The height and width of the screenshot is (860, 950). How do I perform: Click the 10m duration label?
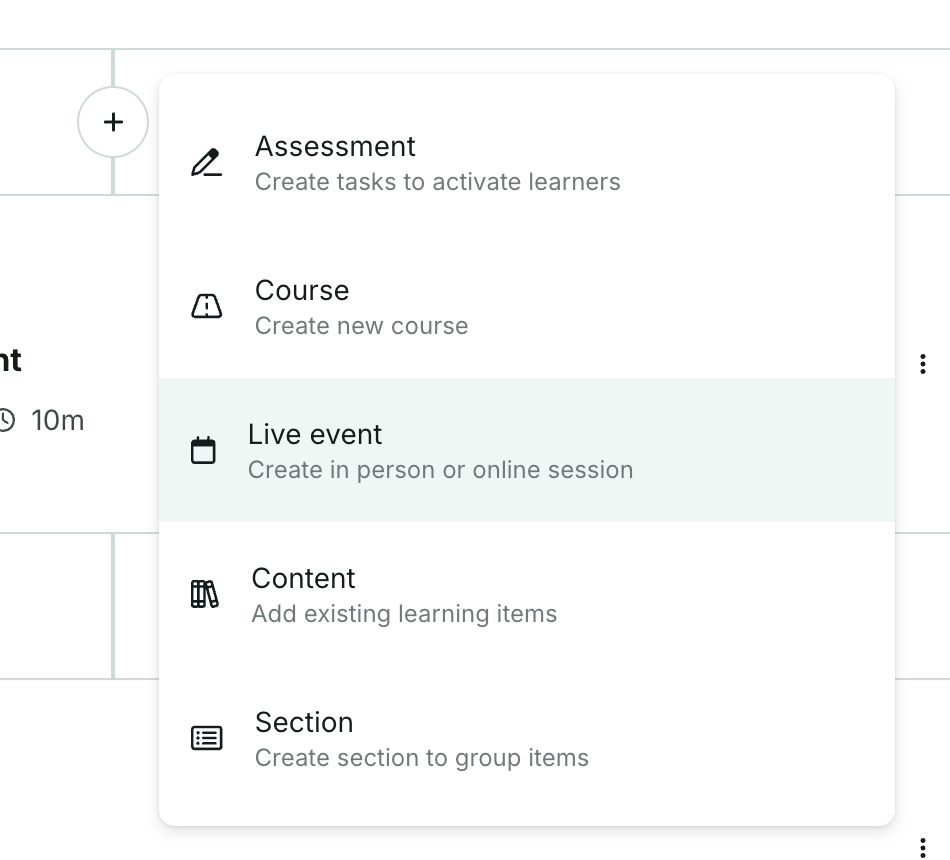pyautogui.click(x=58, y=420)
